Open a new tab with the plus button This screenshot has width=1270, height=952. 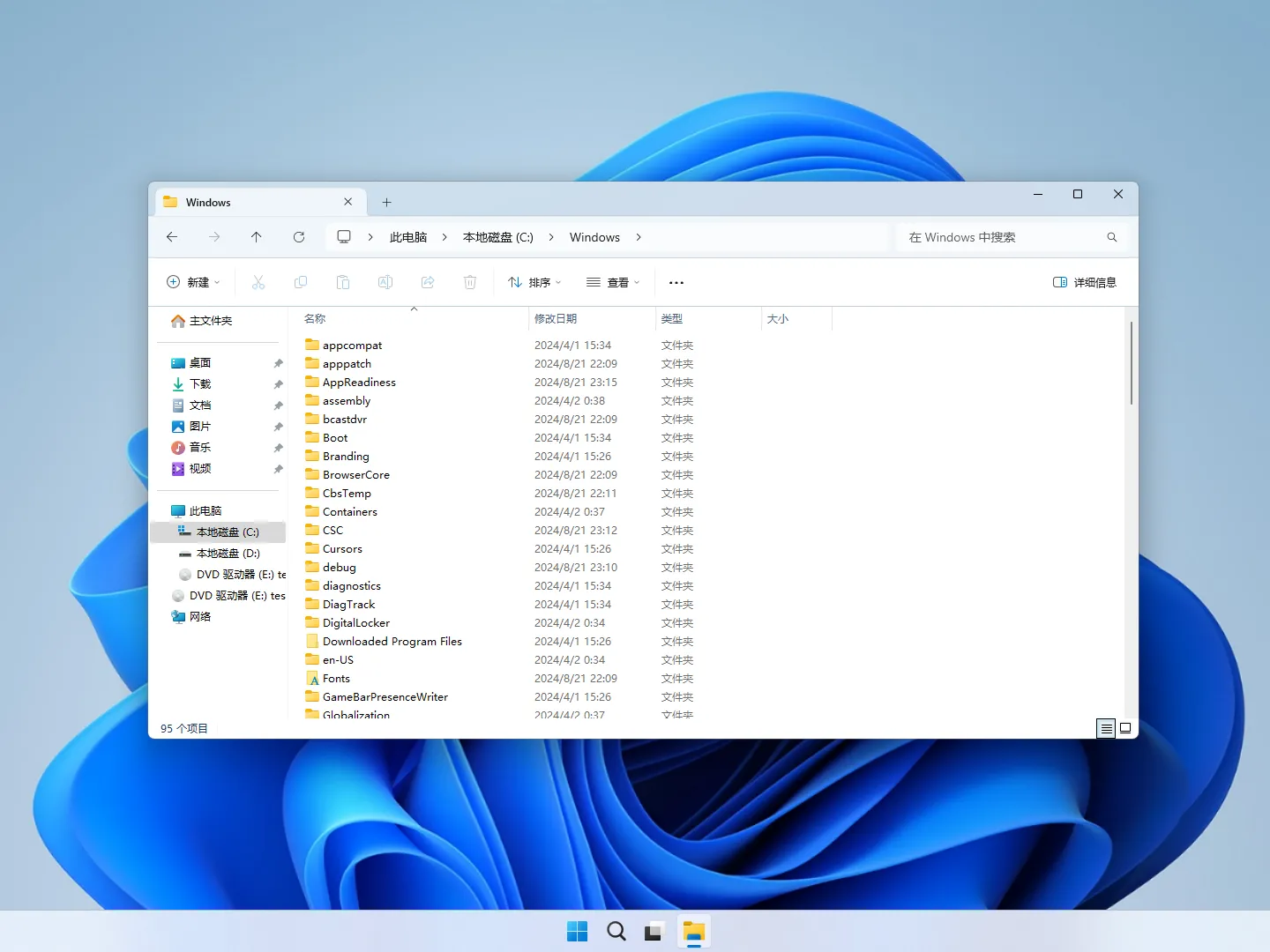pos(386,202)
